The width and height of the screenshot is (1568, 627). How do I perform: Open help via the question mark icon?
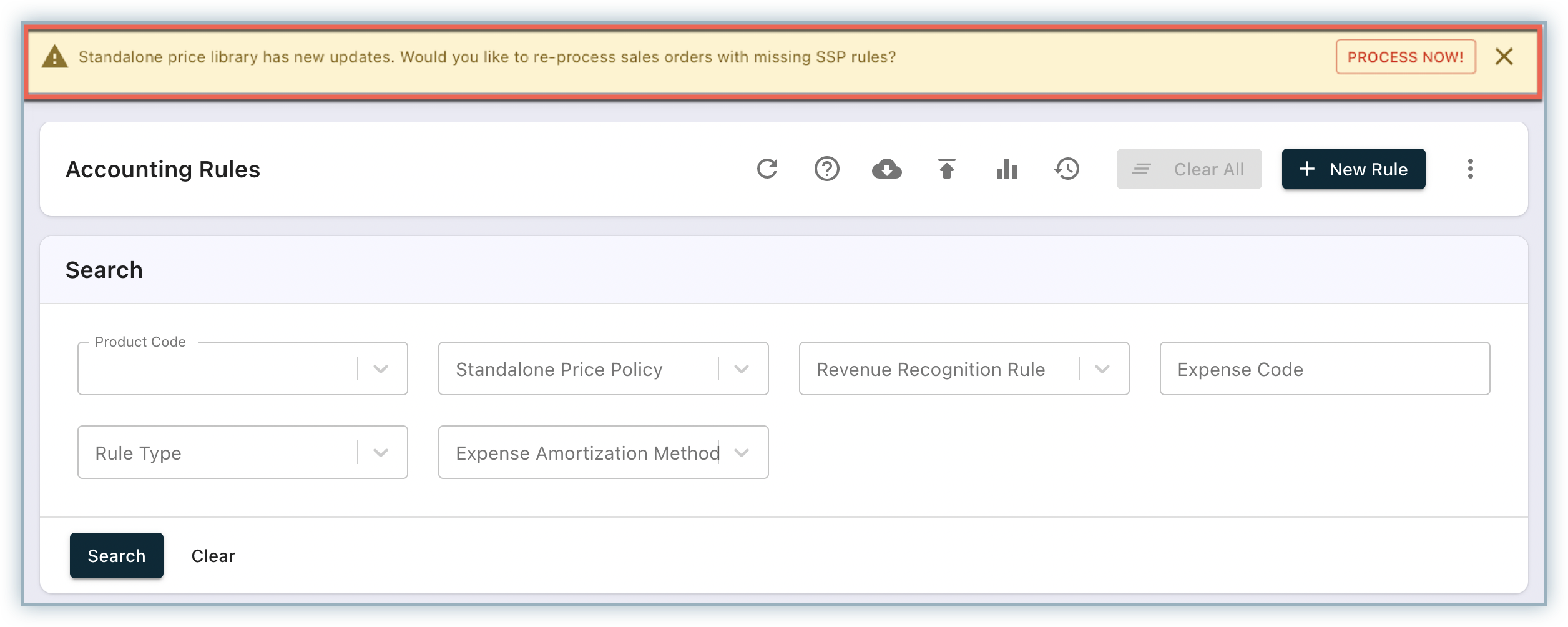coord(826,169)
